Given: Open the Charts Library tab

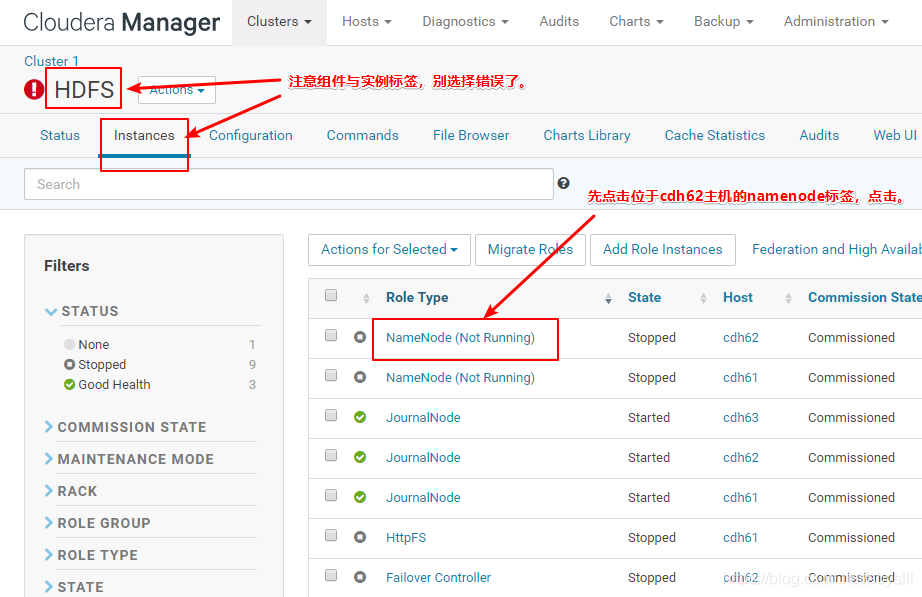Looking at the screenshot, I should (587, 135).
